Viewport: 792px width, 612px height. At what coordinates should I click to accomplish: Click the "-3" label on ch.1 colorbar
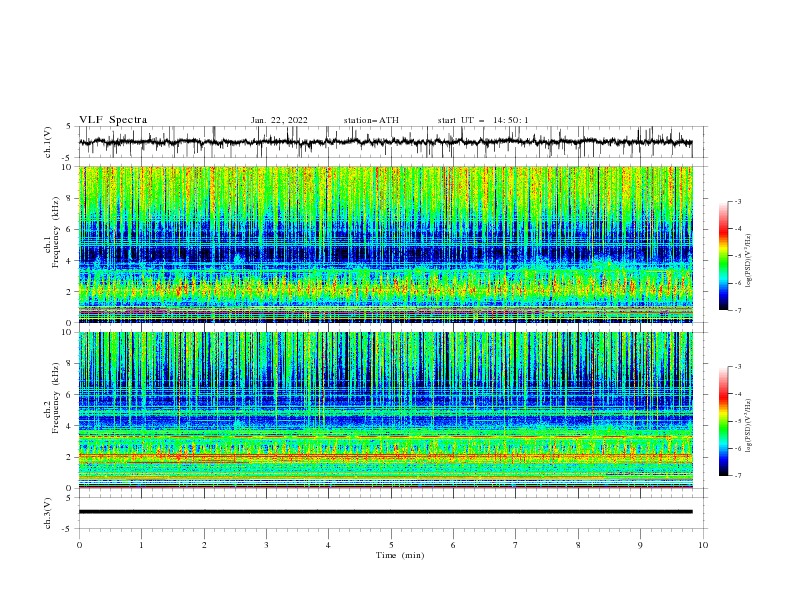pyautogui.click(x=737, y=201)
